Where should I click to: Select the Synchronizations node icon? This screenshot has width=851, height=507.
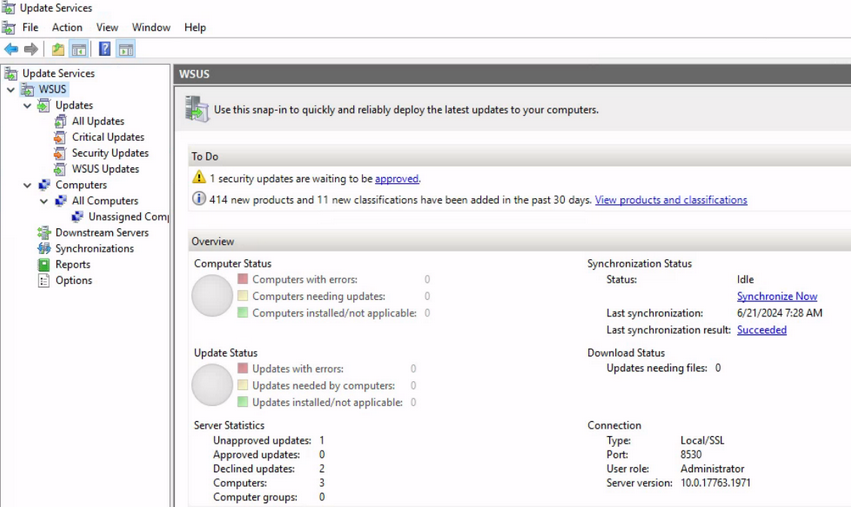[x=44, y=249]
